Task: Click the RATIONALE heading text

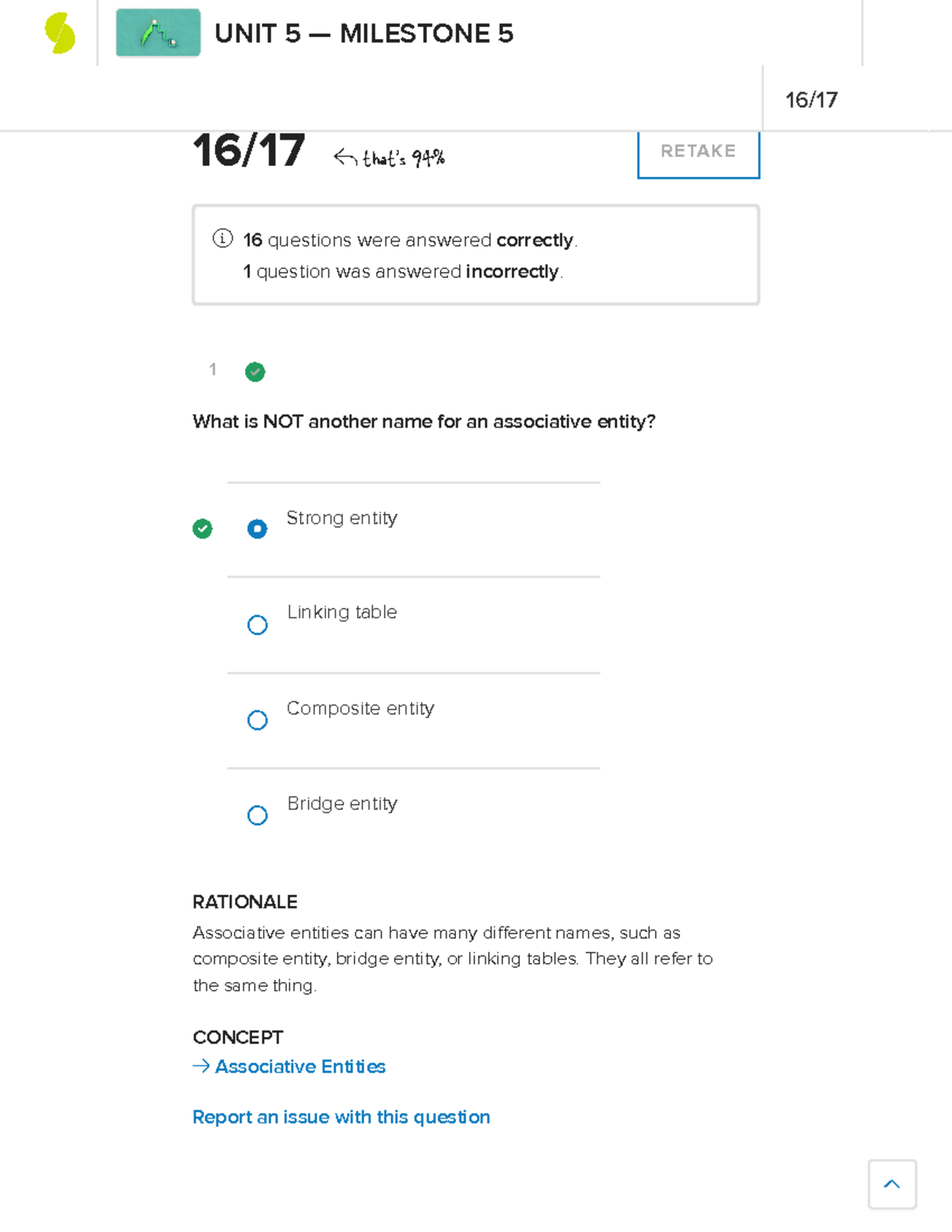Action: pos(245,902)
